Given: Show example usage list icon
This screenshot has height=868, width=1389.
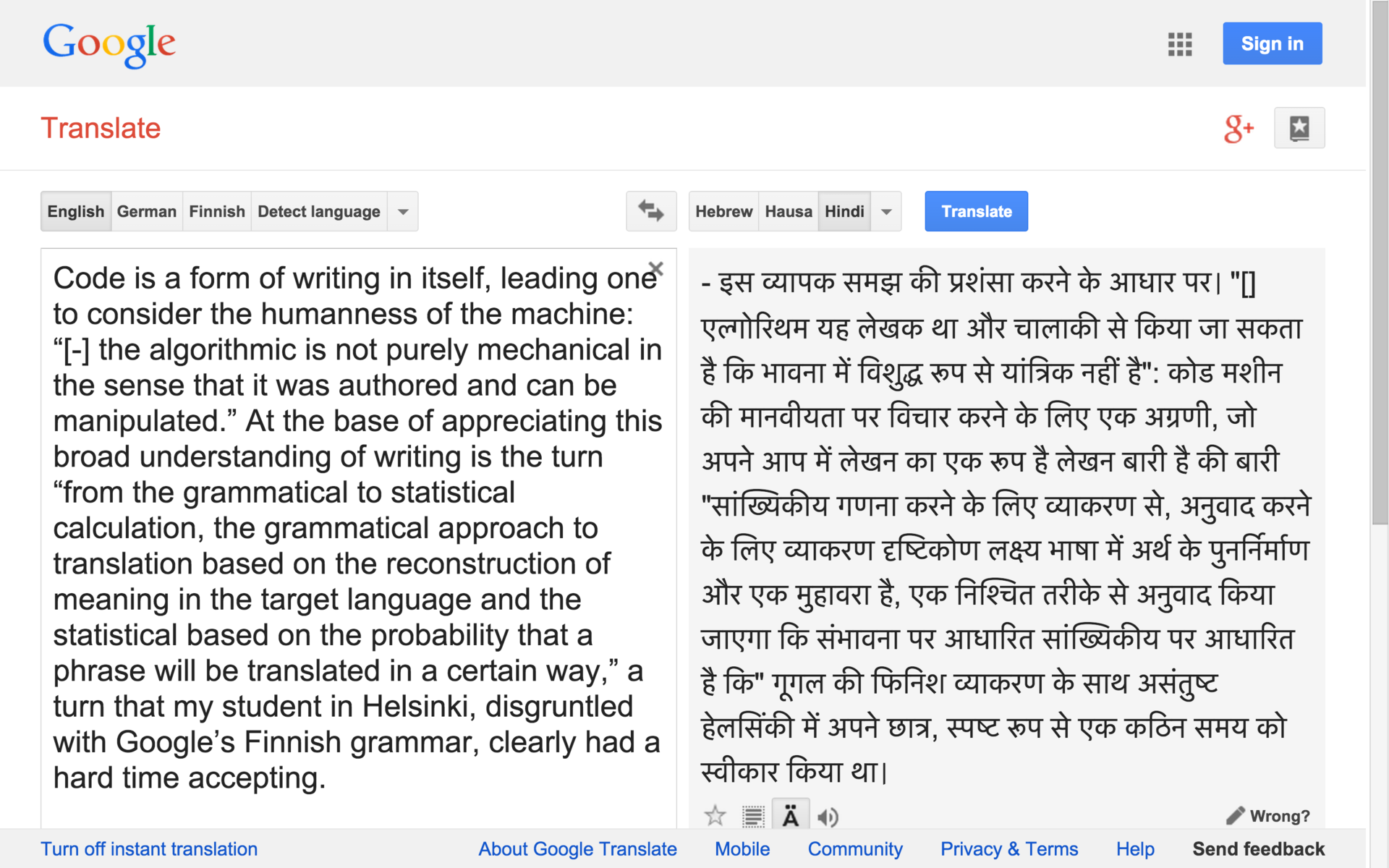Looking at the screenshot, I should click(753, 817).
